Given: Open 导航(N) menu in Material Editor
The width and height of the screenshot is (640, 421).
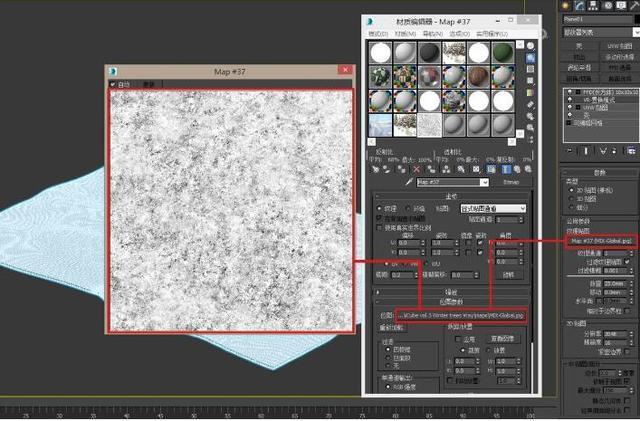Looking at the screenshot, I should (x=432, y=34).
